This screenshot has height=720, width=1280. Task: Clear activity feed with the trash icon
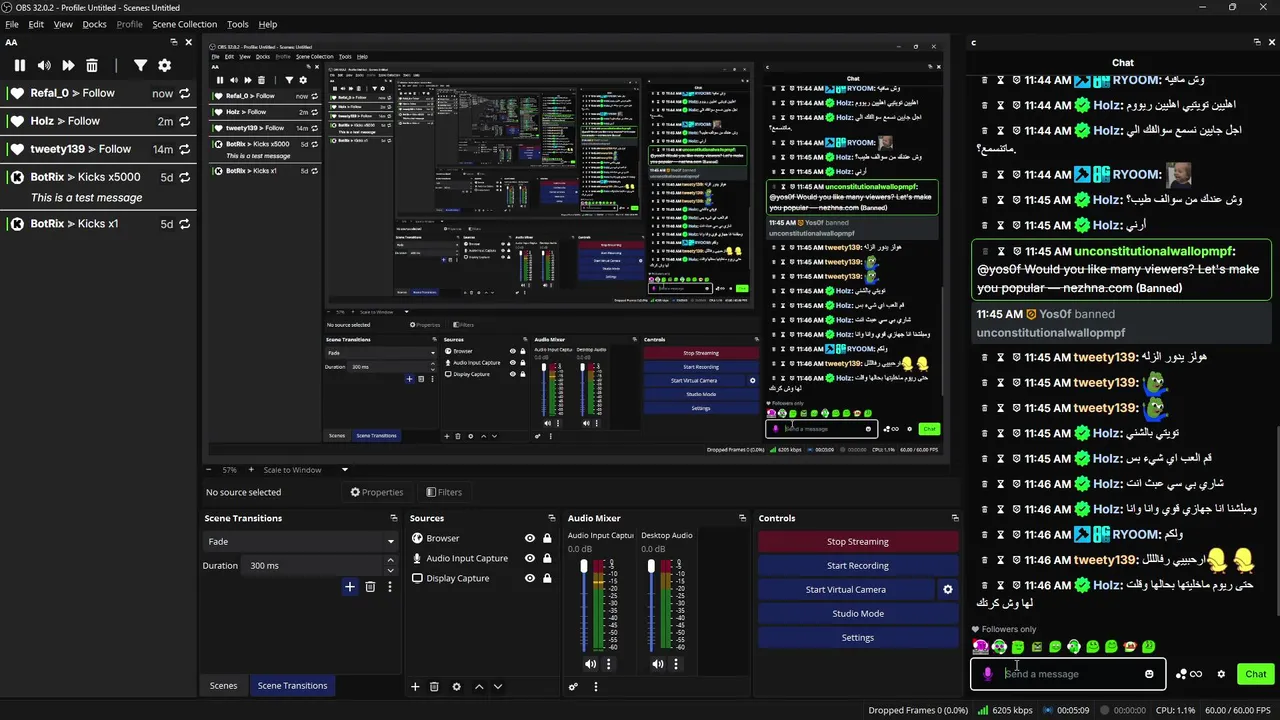coord(92,65)
